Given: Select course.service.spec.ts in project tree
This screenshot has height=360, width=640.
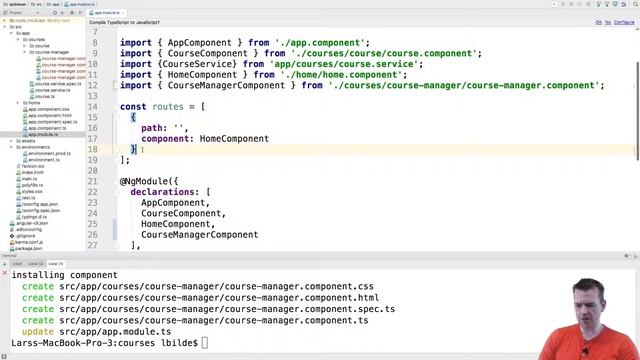Looking at the screenshot, I should [55, 84].
